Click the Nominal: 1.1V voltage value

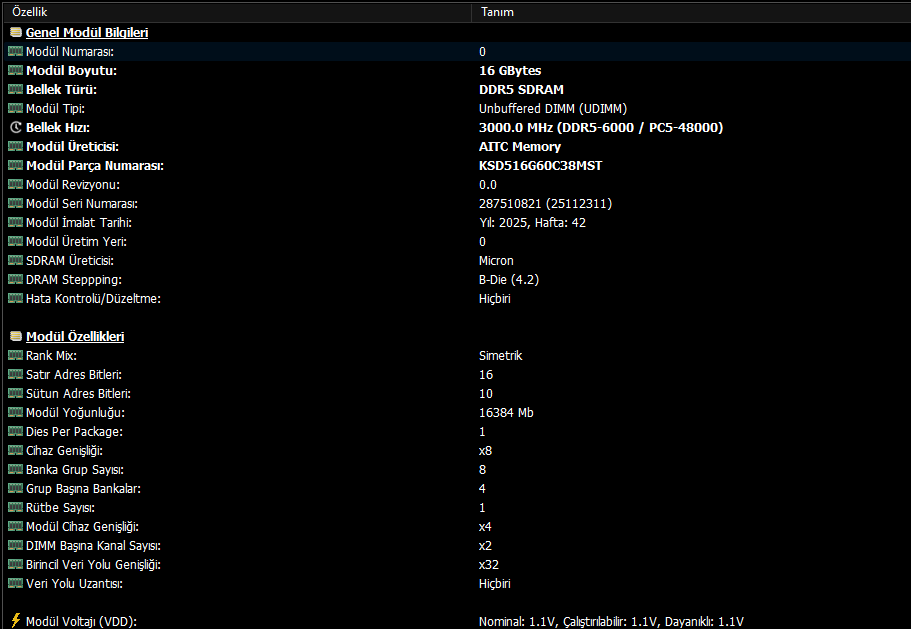point(611,621)
